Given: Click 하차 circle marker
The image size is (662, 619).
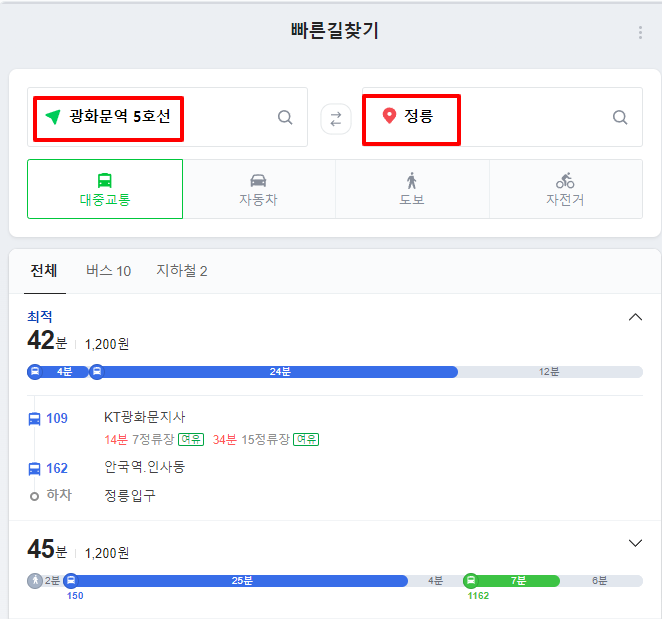Looking at the screenshot, I should click(34, 497).
